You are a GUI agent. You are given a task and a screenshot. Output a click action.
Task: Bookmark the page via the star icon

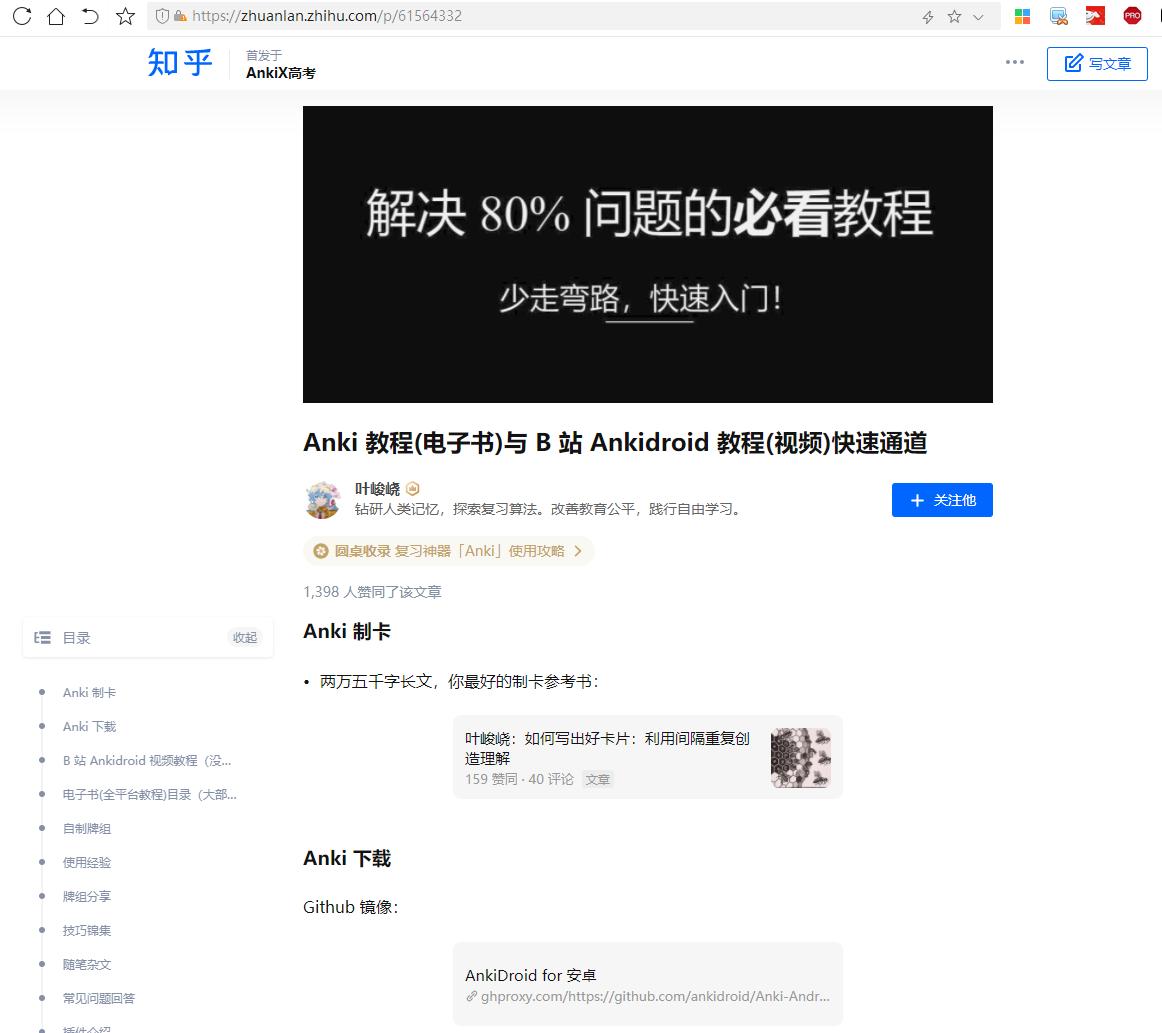point(124,15)
